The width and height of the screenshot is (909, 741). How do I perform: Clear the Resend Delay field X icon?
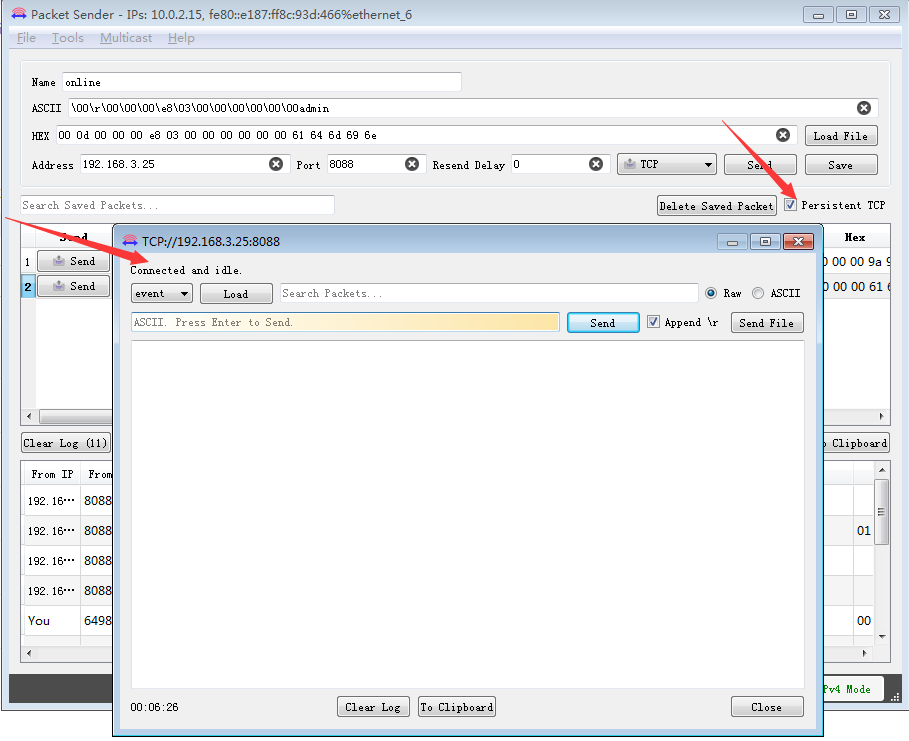(x=596, y=164)
